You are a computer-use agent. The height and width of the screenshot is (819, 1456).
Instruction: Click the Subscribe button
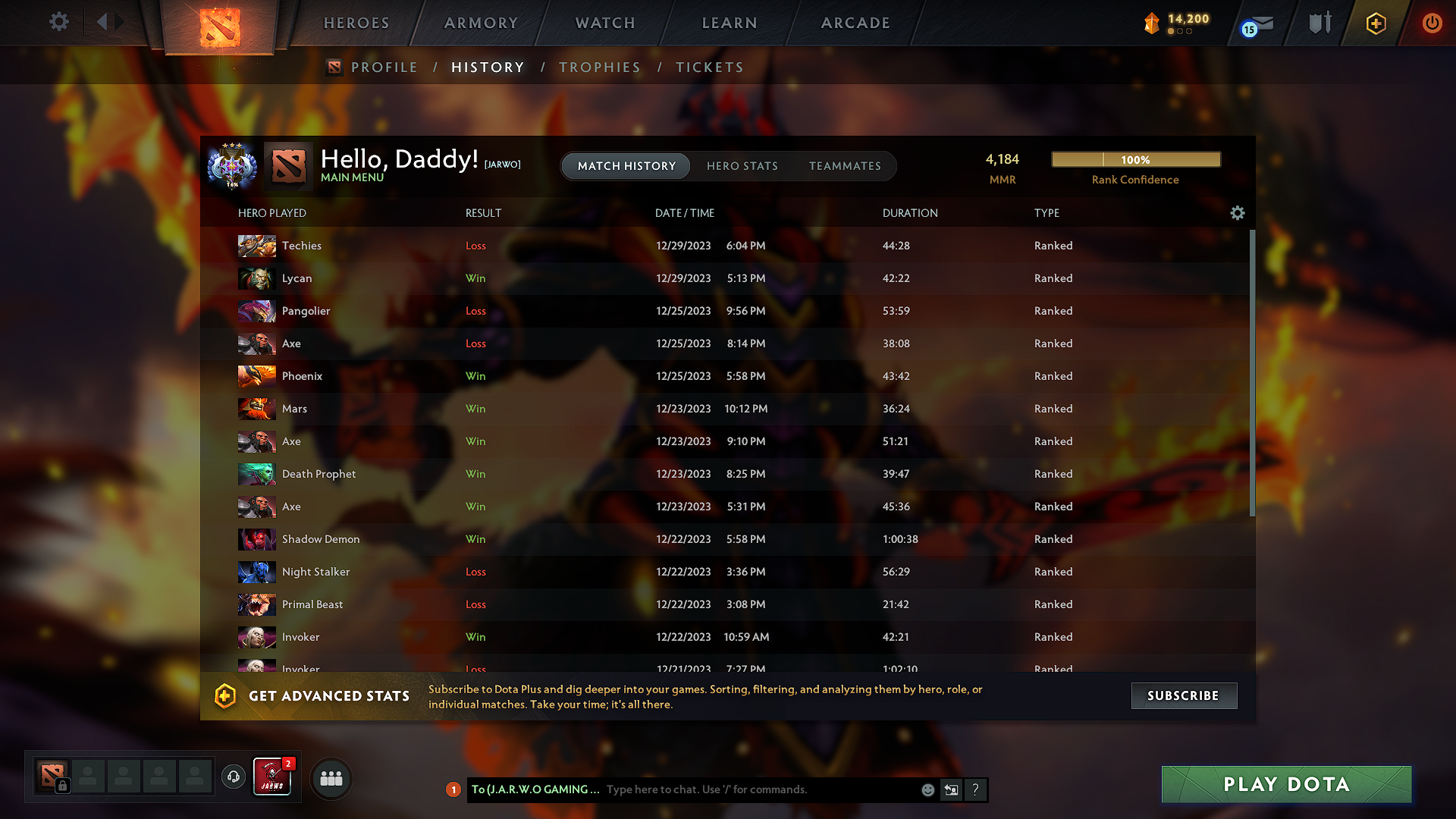(1184, 696)
